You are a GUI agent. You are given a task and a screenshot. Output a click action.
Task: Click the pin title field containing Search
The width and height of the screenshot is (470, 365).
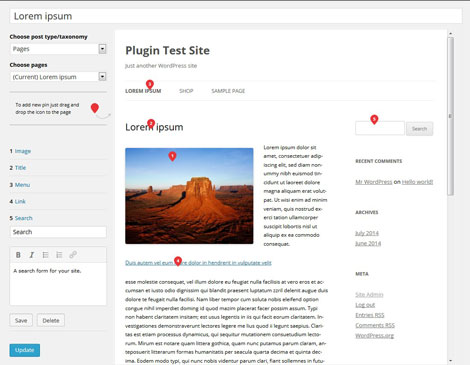[58, 232]
